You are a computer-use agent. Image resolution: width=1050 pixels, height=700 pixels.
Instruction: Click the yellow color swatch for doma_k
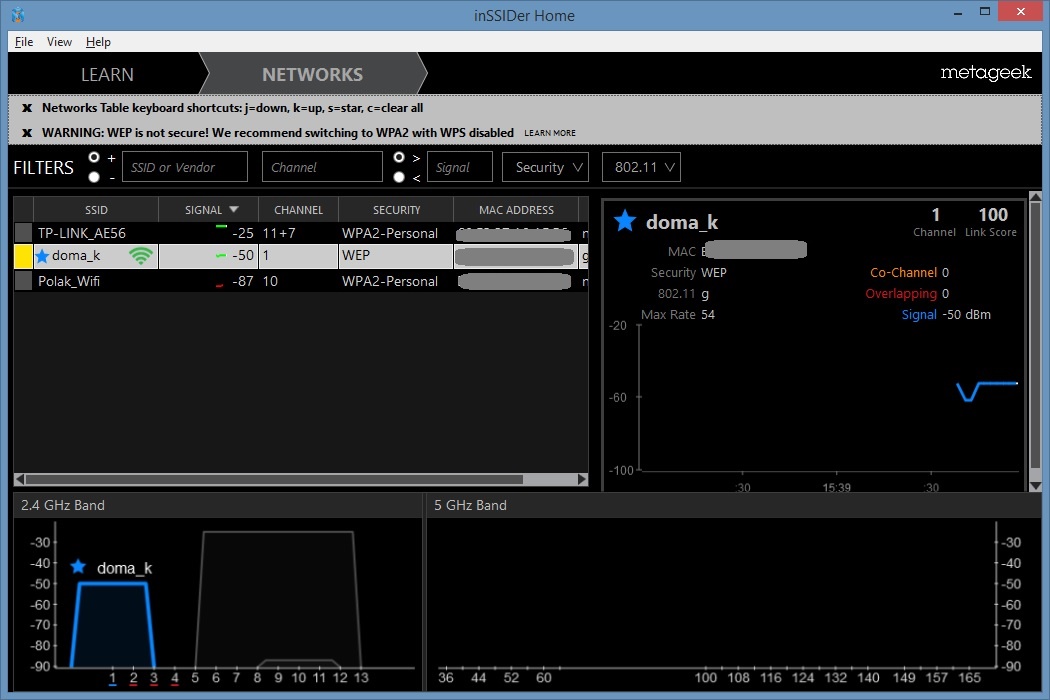tap(24, 256)
